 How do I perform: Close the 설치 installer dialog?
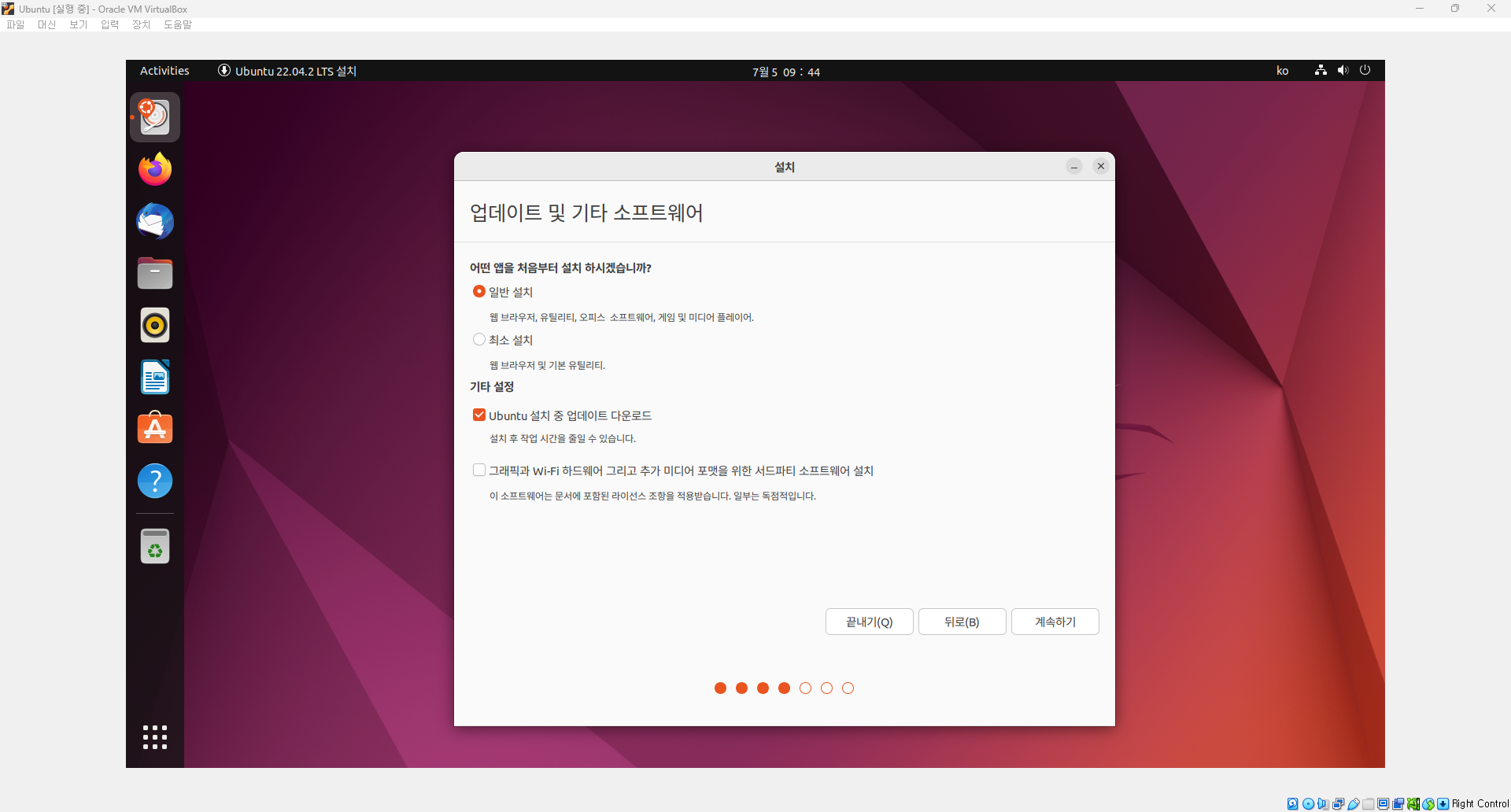pos(1101,166)
